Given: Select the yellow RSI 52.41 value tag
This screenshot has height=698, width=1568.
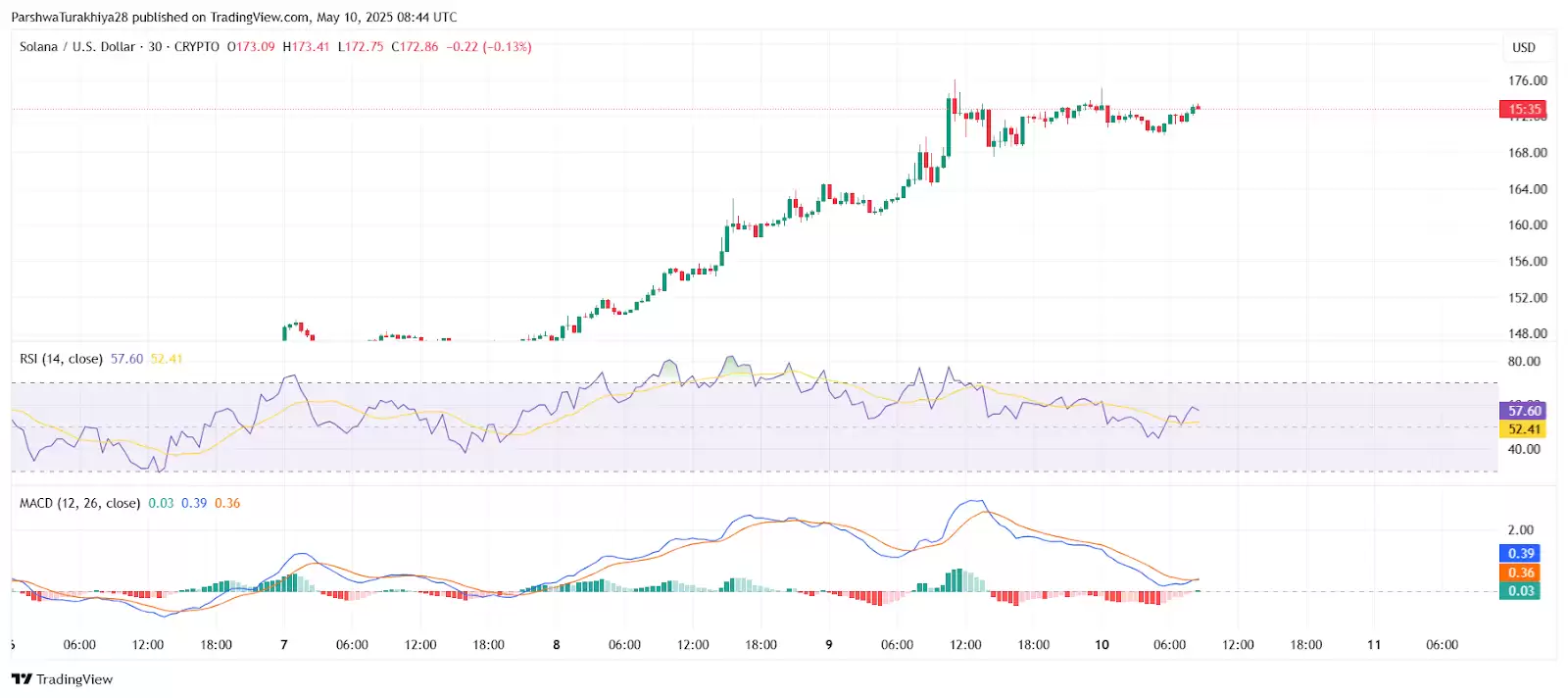Looking at the screenshot, I should [x=1523, y=429].
